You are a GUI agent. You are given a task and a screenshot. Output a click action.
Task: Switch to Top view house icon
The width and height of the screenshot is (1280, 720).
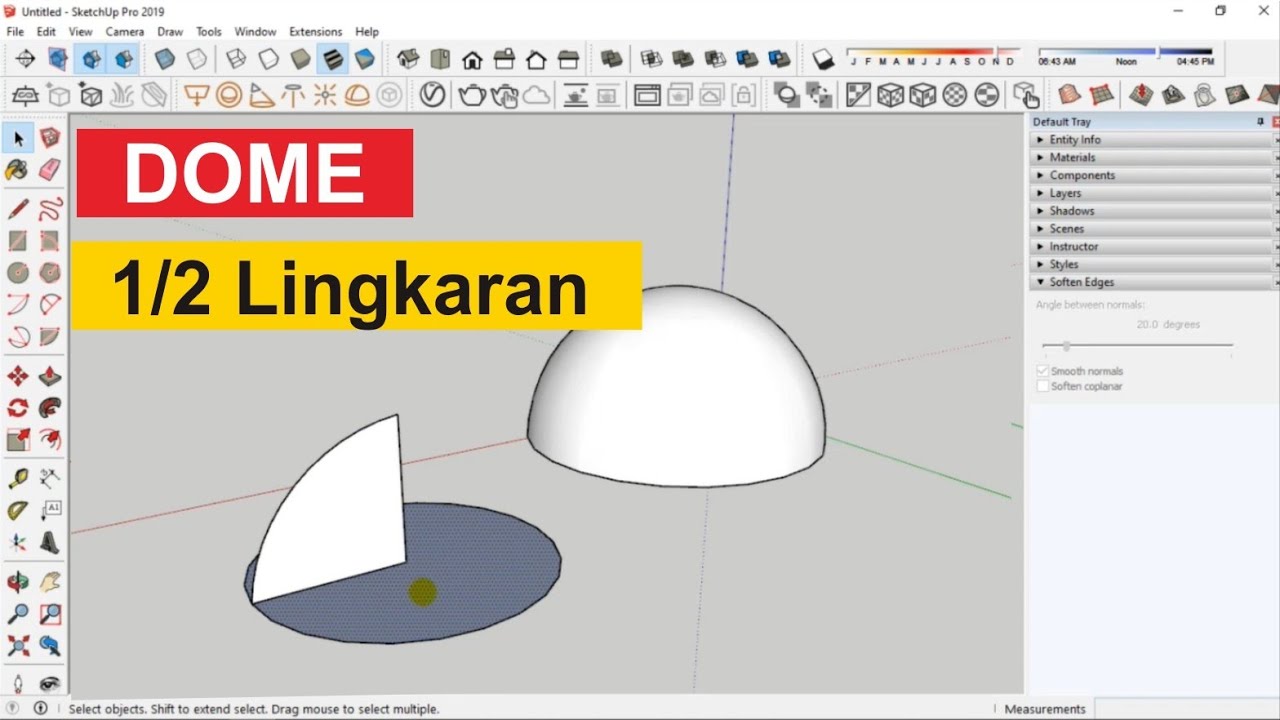coord(440,59)
